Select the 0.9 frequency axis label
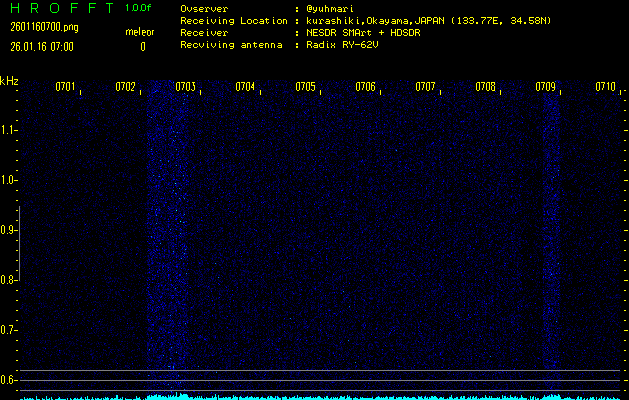This screenshot has width=629, height=400. [9, 230]
